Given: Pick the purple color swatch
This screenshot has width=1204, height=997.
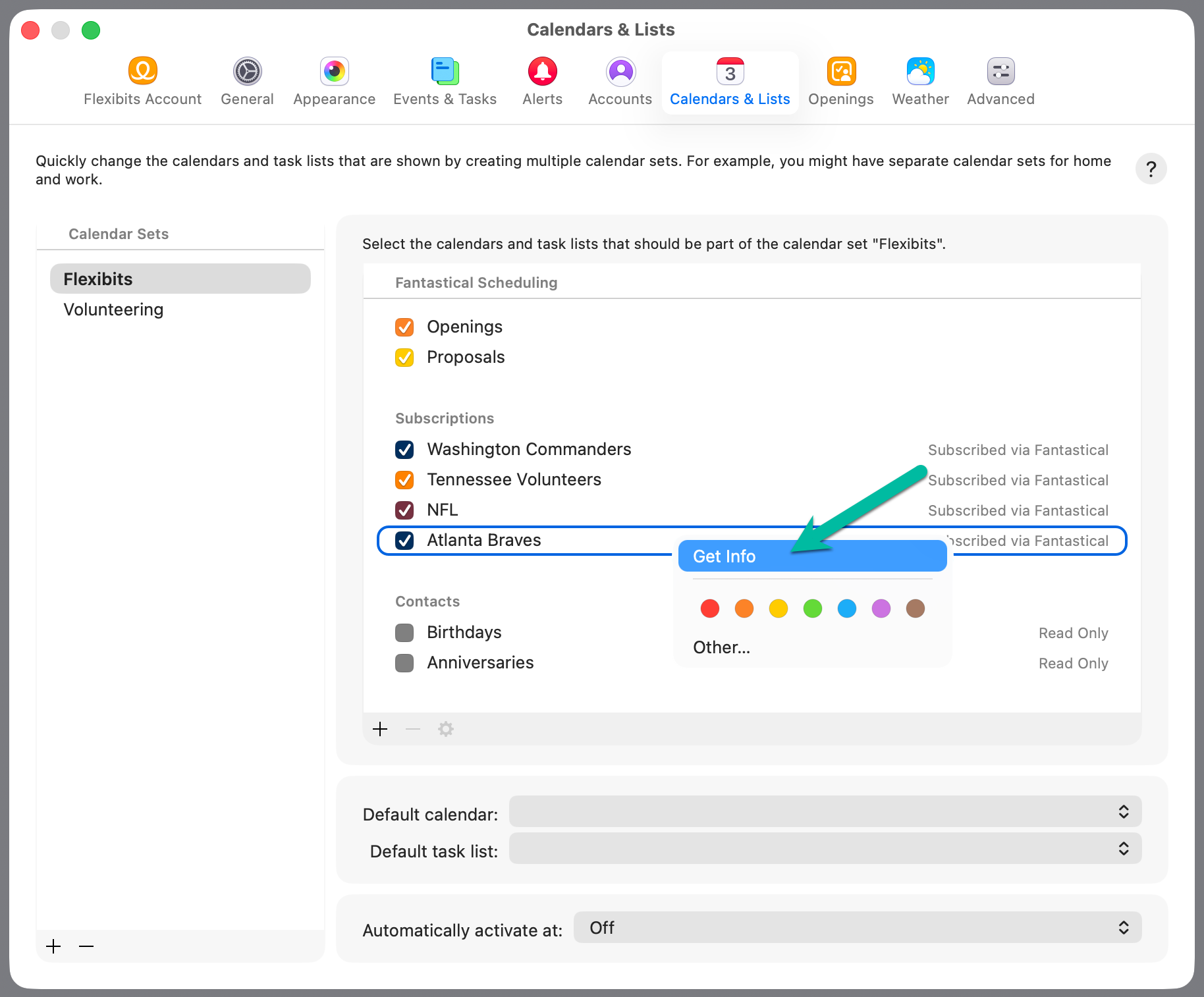Looking at the screenshot, I should [x=881, y=608].
